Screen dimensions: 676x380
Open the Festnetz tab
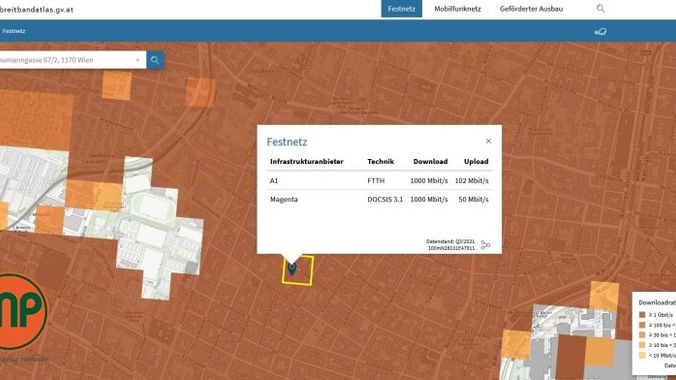[401, 9]
